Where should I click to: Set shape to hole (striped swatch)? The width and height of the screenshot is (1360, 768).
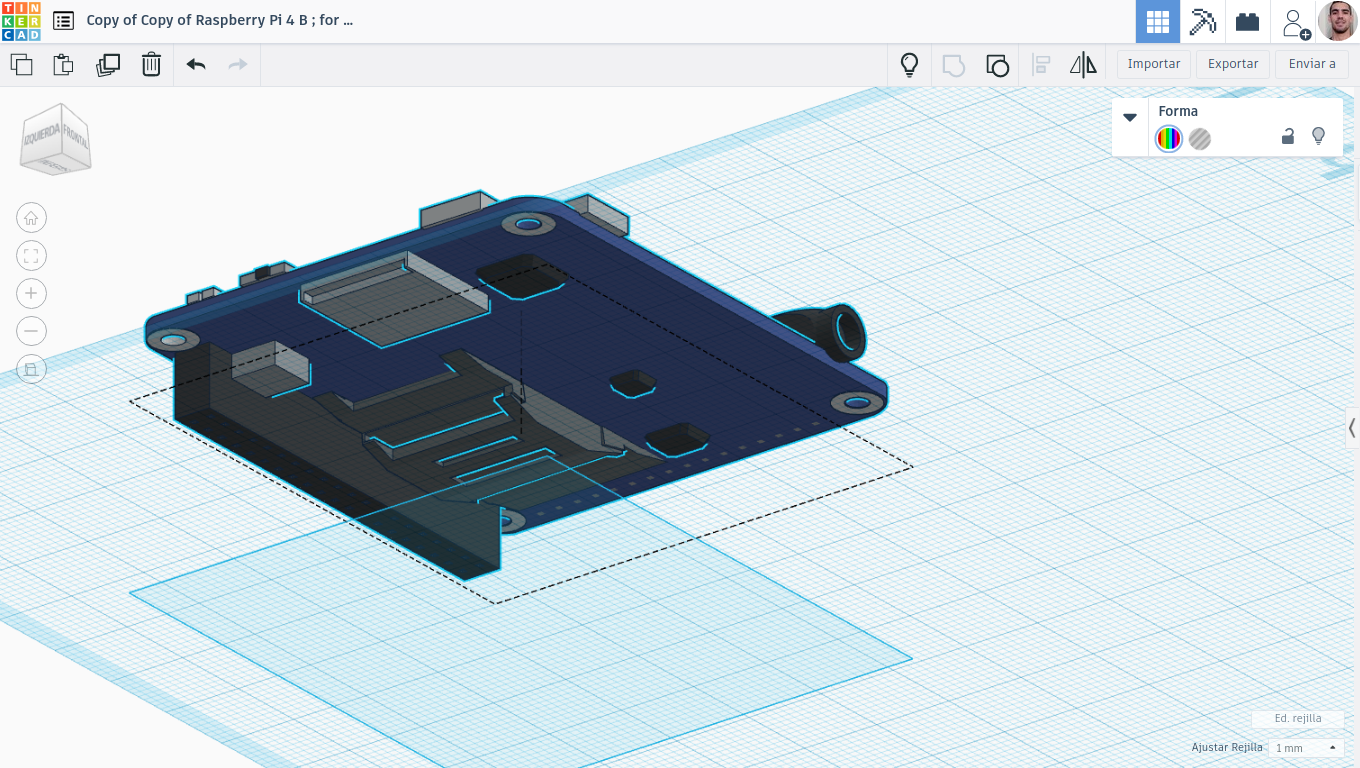(x=1200, y=139)
